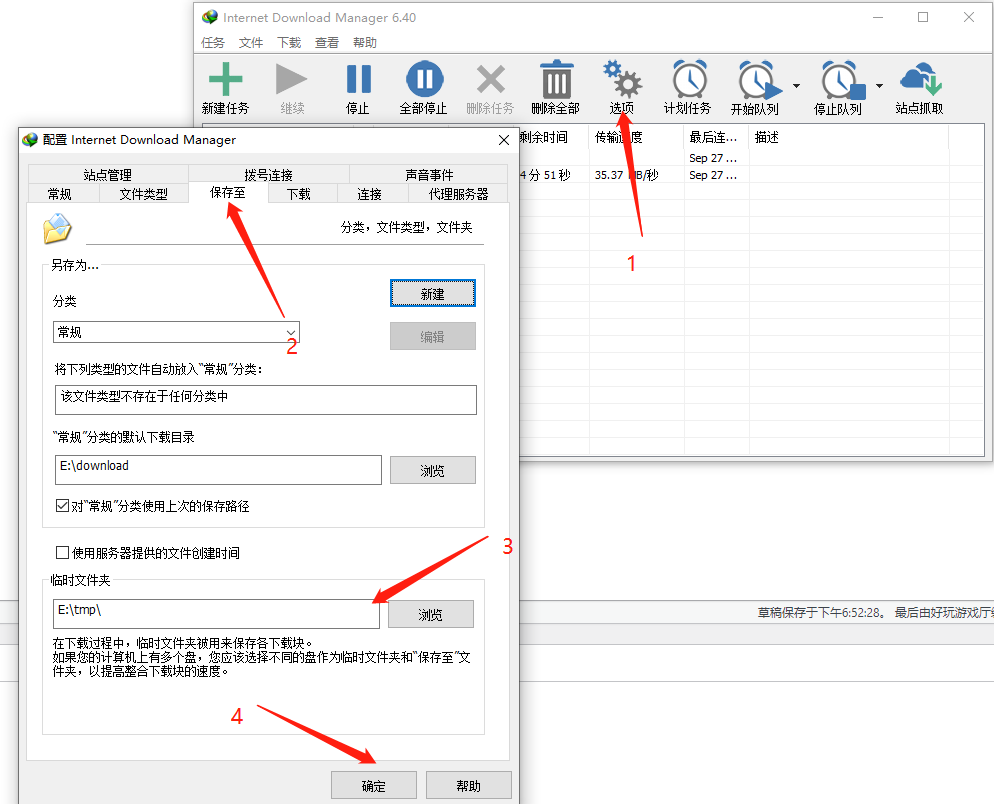Click the 临时文件夹 E:\tmp\ field
The image size is (994, 804).
216,614
